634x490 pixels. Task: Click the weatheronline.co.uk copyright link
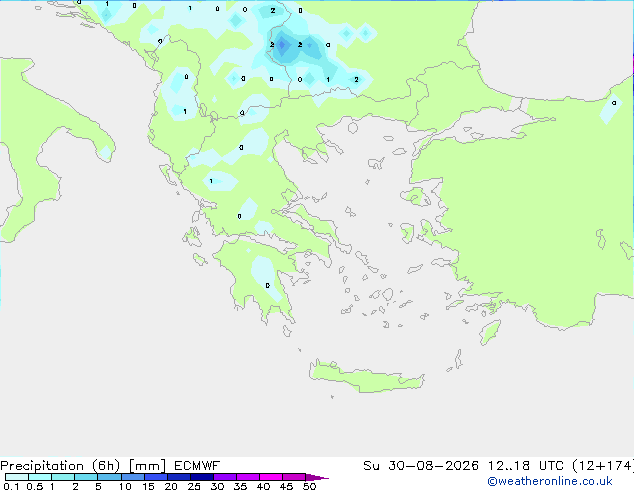click(550, 481)
